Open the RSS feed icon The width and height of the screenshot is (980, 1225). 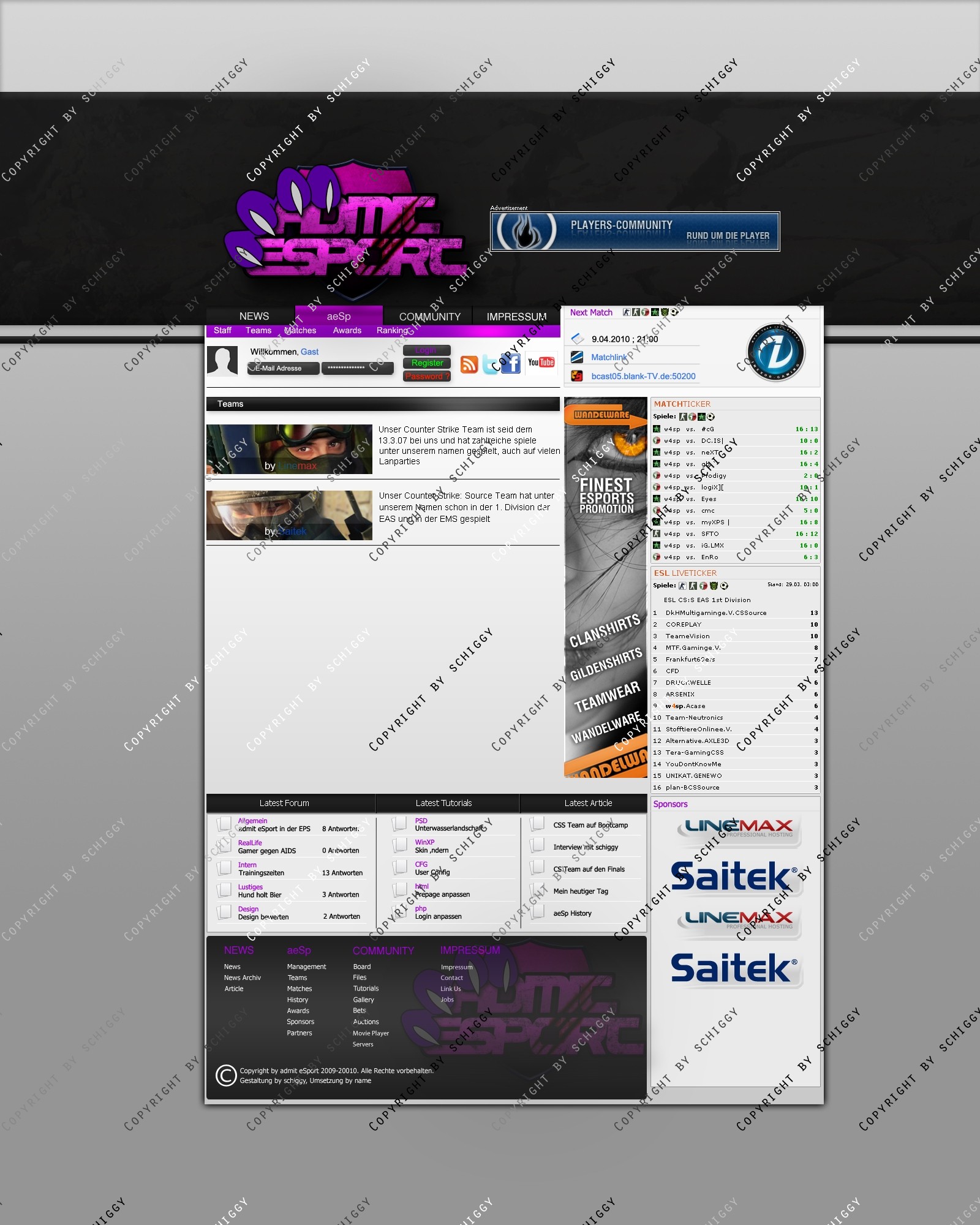(x=469, y=364)
